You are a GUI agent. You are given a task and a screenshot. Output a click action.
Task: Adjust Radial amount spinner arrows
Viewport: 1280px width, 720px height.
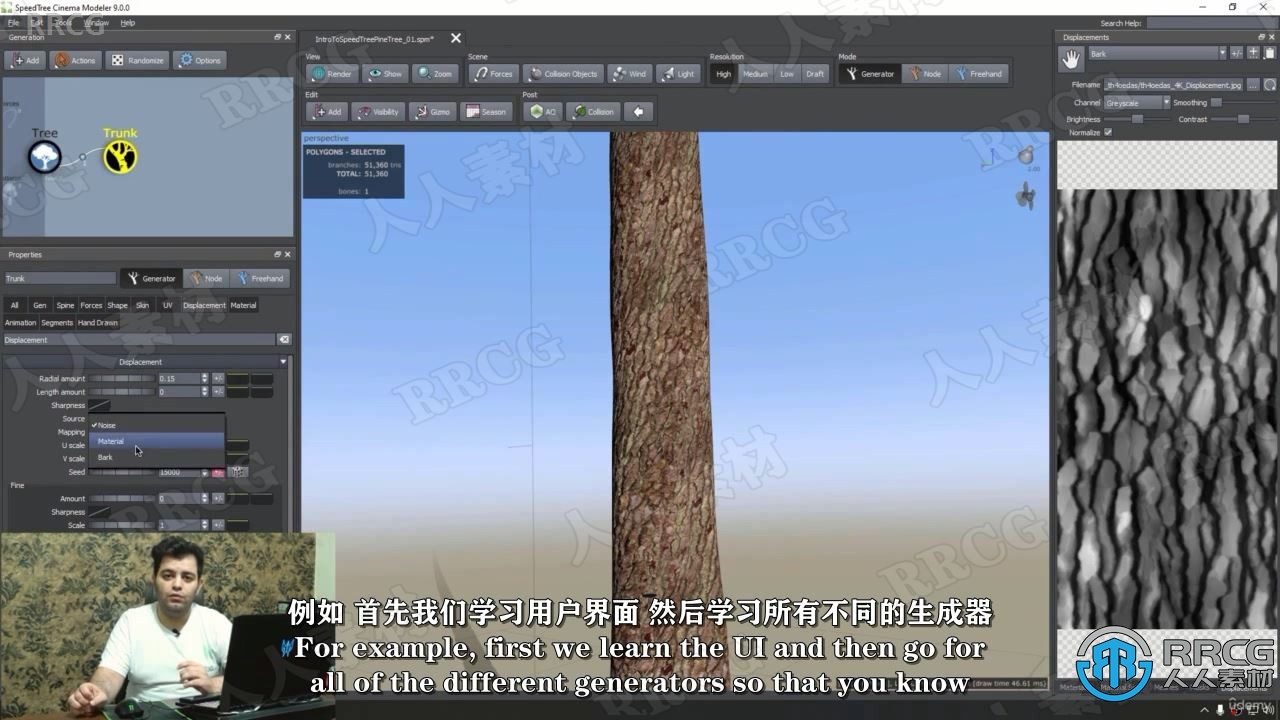(x=205, y=379)
